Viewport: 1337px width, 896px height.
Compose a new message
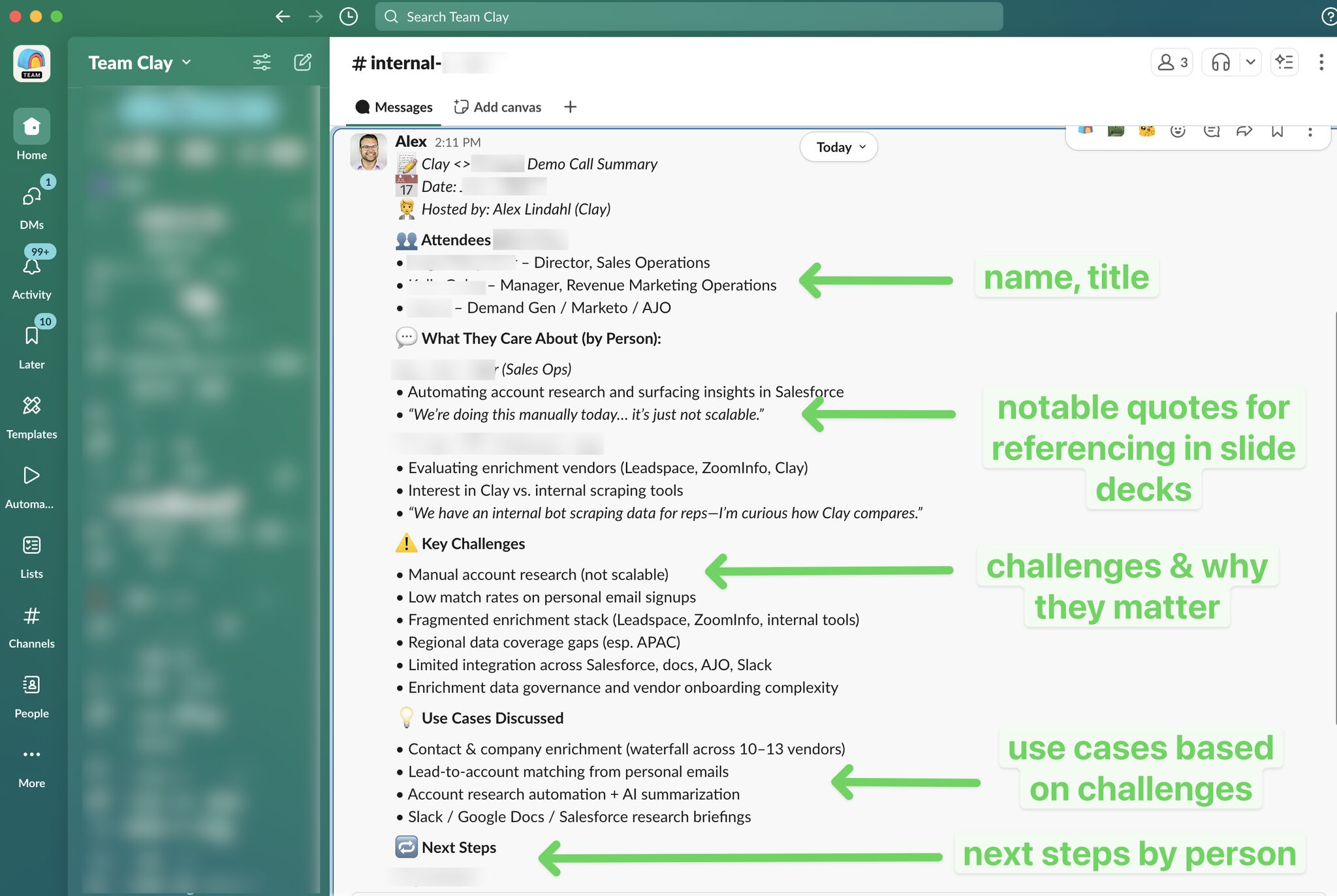click(x=303, y=63)
